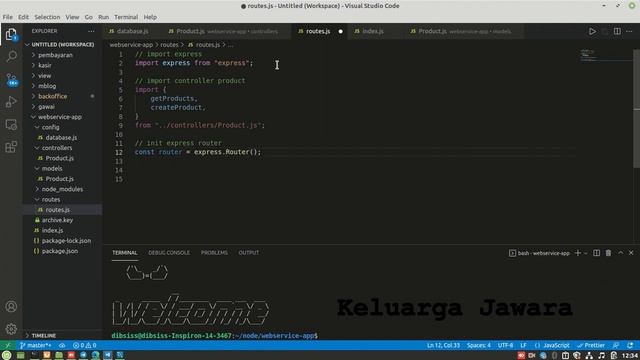Open the Terminal menu
The width and height of the screenshot is (640, 360).
126,17
